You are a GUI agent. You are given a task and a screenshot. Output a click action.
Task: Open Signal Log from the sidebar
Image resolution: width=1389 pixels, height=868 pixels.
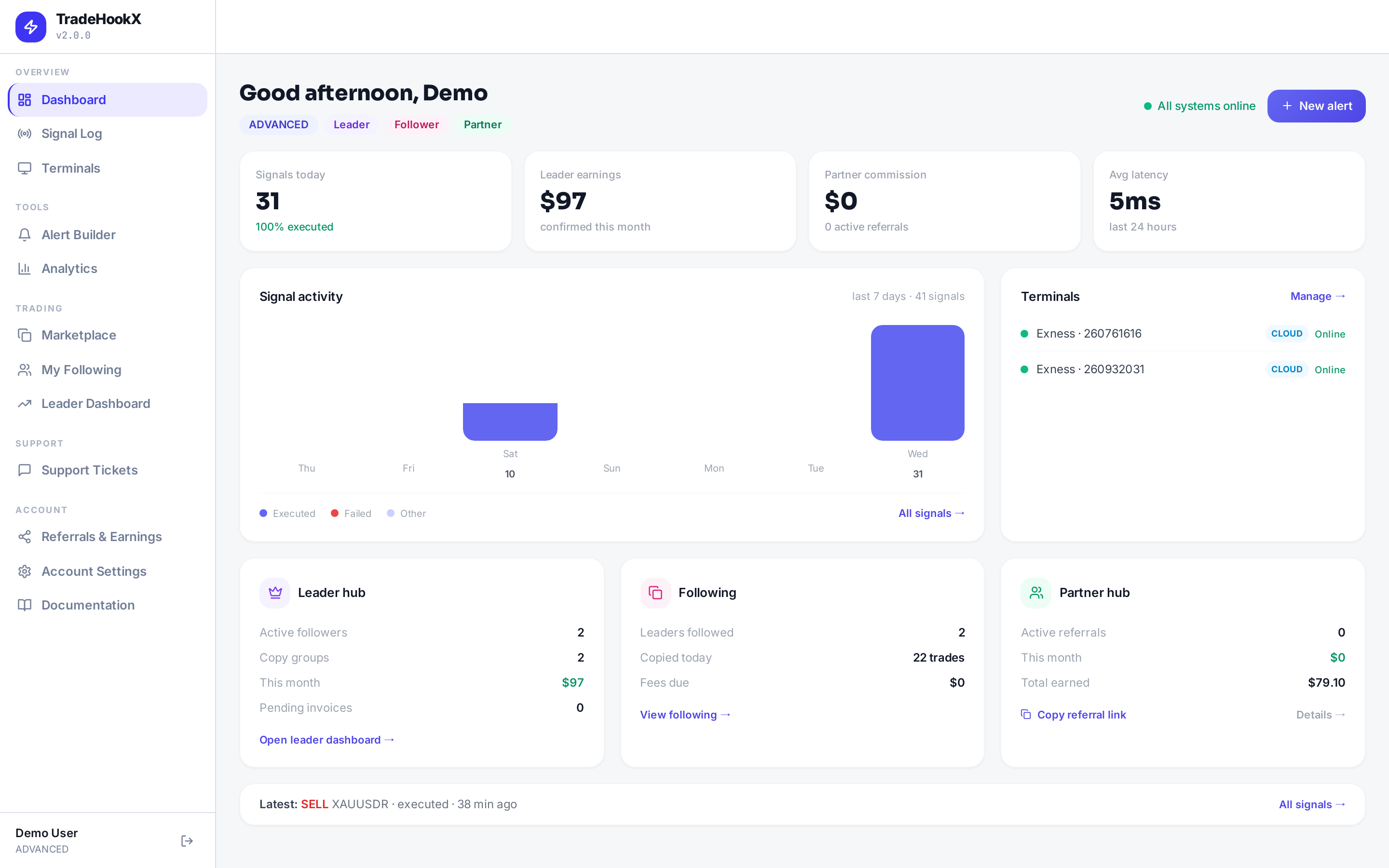(108, 134)
